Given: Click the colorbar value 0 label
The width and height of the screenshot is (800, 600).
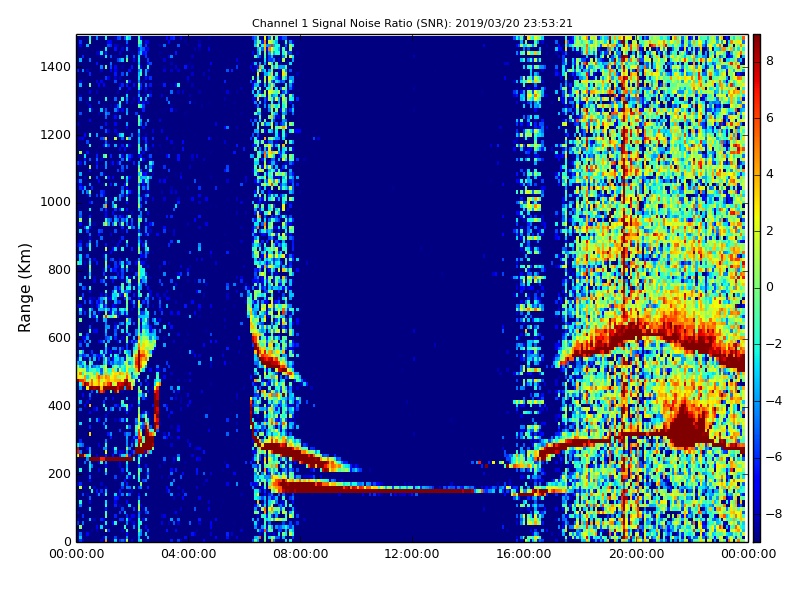Looking at the screenshot, I should (770, 287).
